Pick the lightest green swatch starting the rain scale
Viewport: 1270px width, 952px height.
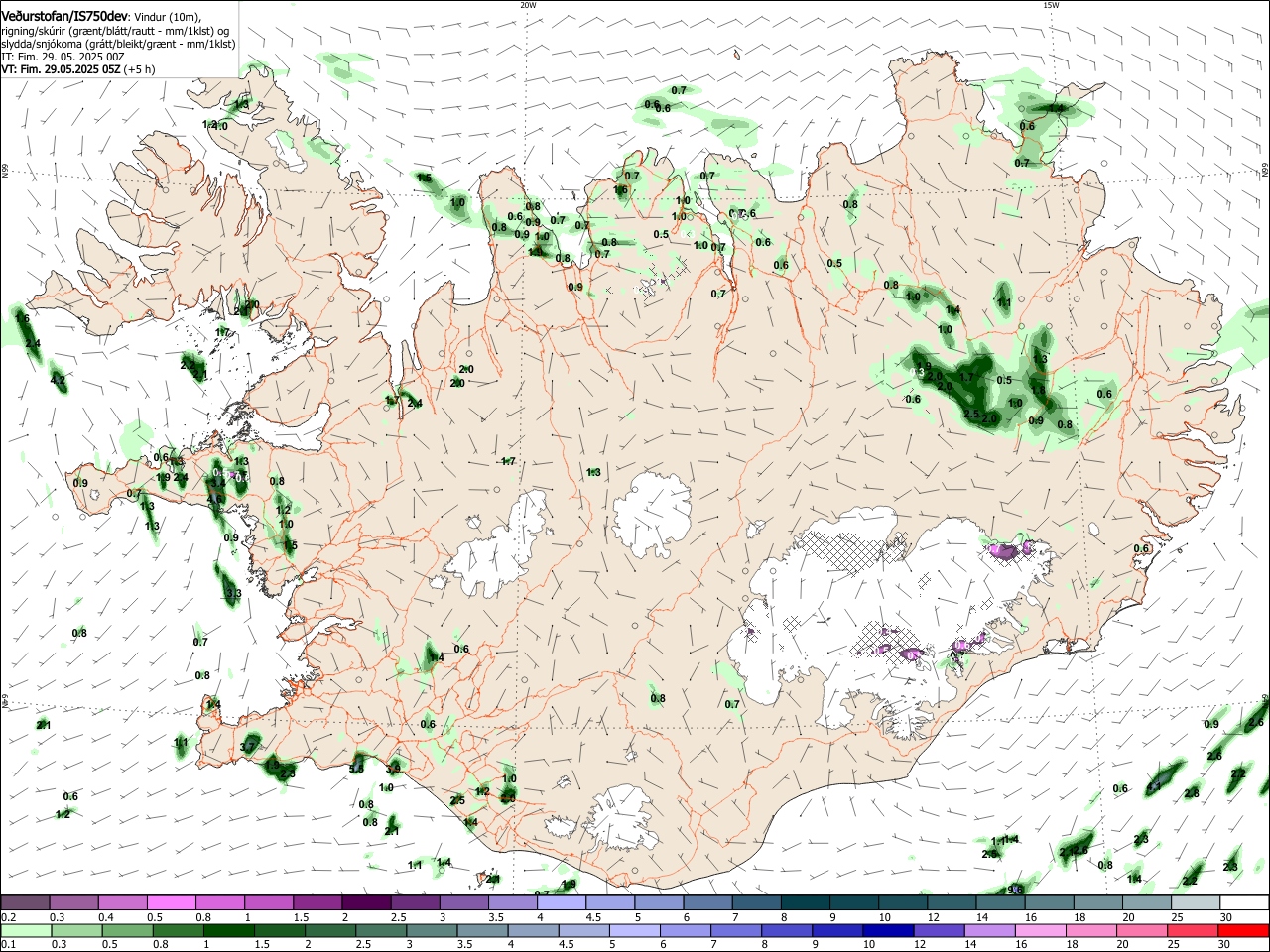(x=25, y=931)
